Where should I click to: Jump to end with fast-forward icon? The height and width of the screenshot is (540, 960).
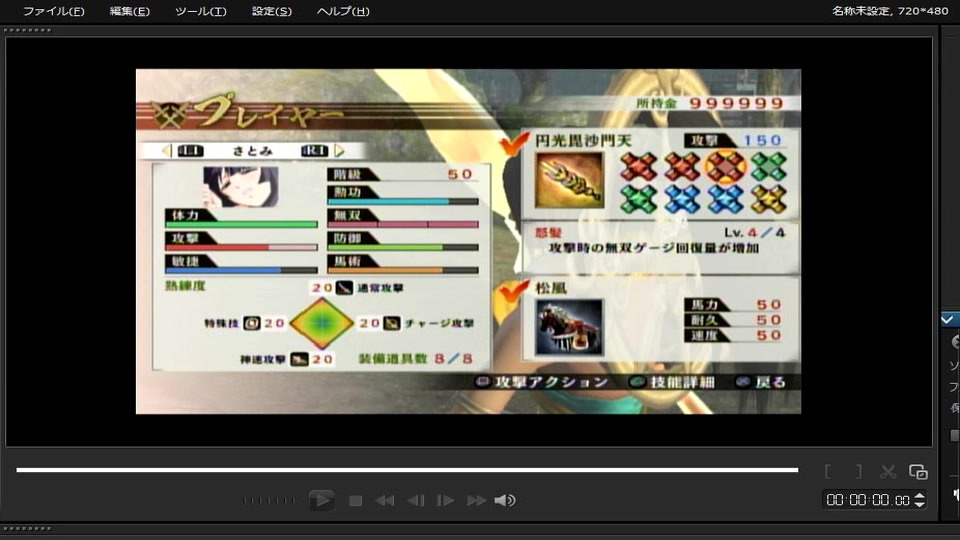(476, 501)
